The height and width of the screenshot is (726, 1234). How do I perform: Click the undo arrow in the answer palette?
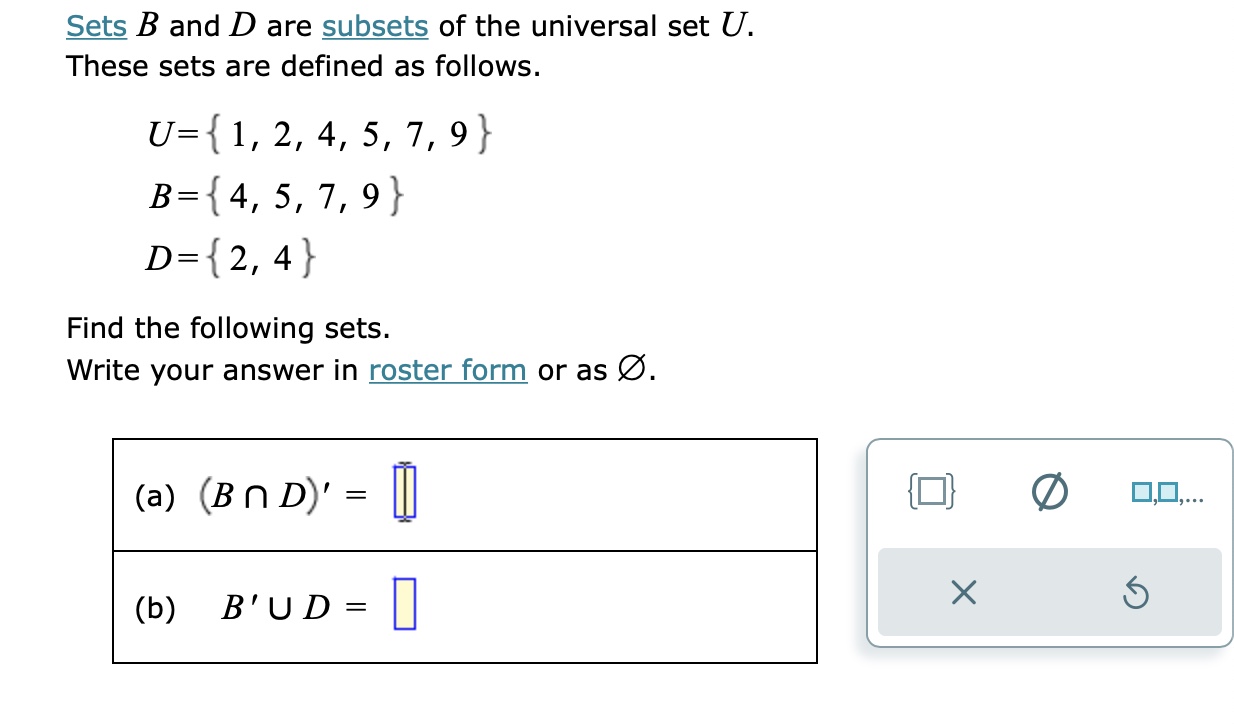pos(1137,592)
